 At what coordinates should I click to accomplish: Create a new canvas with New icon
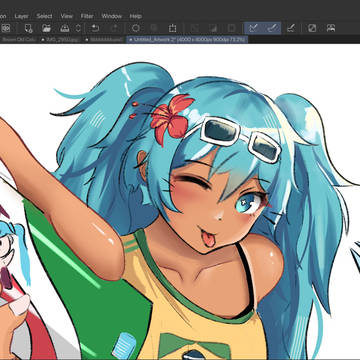[28, 28]
